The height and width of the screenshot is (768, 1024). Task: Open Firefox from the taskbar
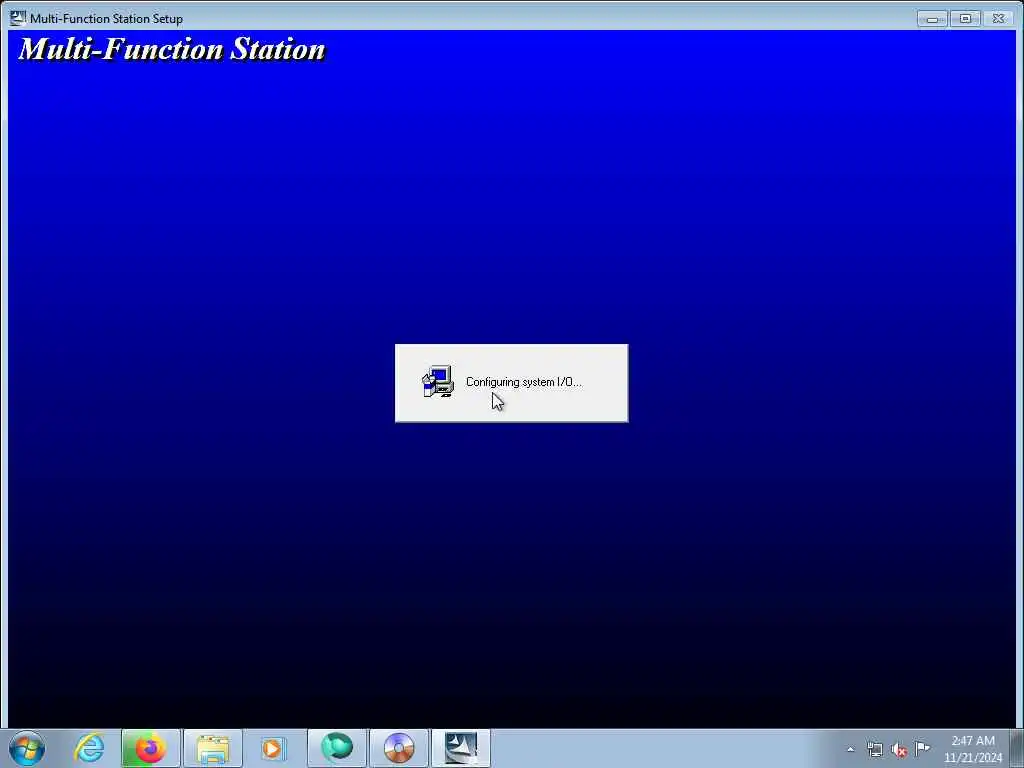pos(150,748)
